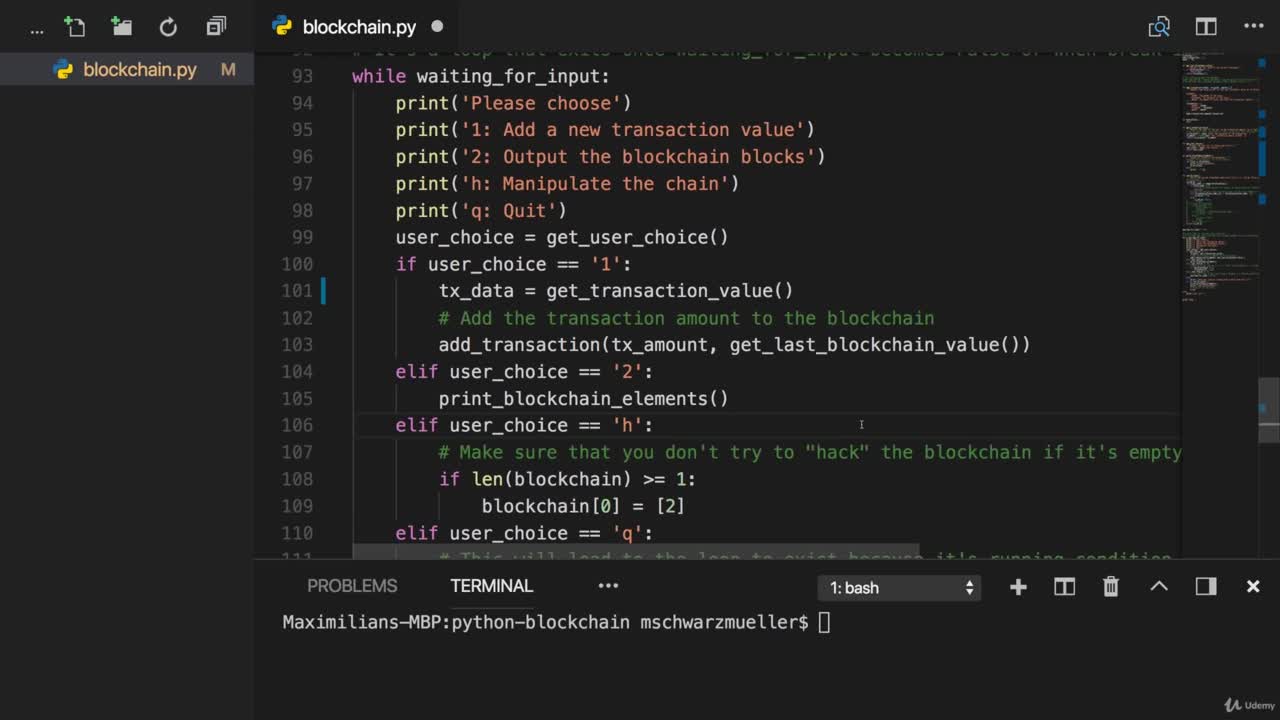1280x720 pixels.
Task: Click '2: Output the blockchain blocks' string
Action: pyautogui.click(x=638, y=157)
